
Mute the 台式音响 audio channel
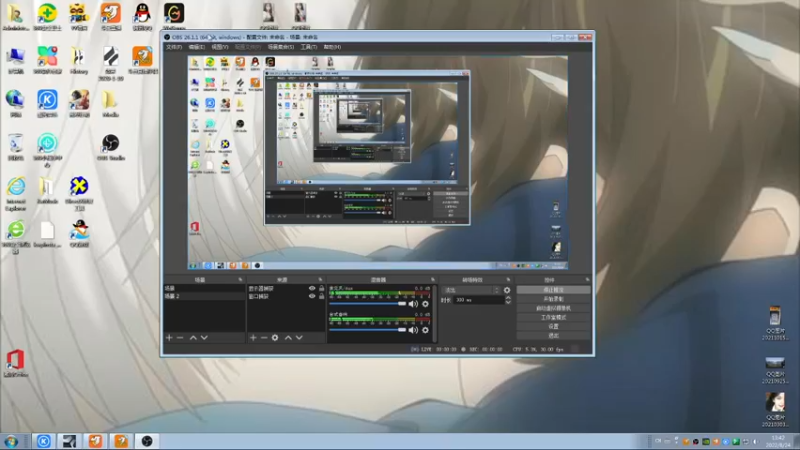413,330
